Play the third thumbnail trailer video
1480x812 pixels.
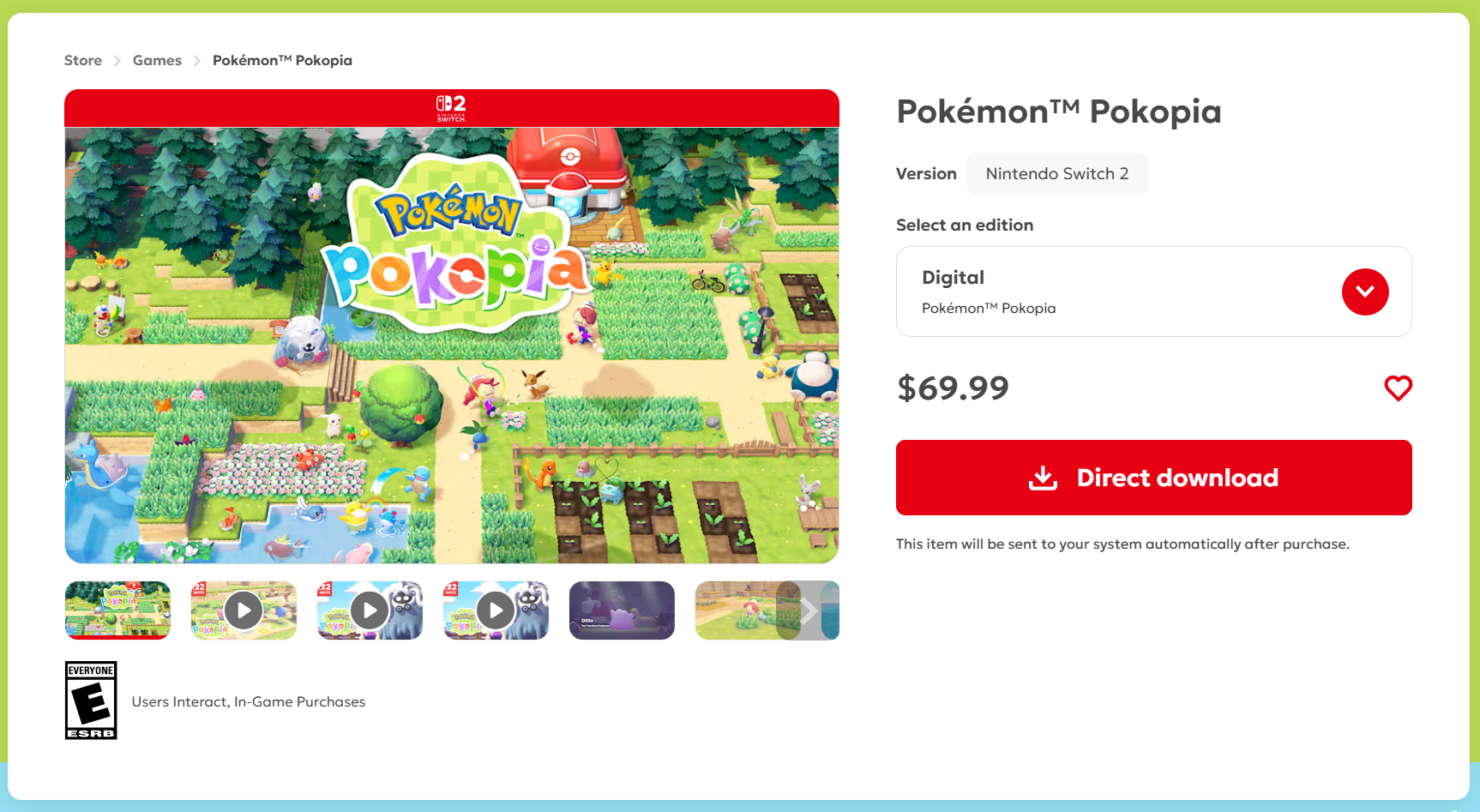coord(370,611)
